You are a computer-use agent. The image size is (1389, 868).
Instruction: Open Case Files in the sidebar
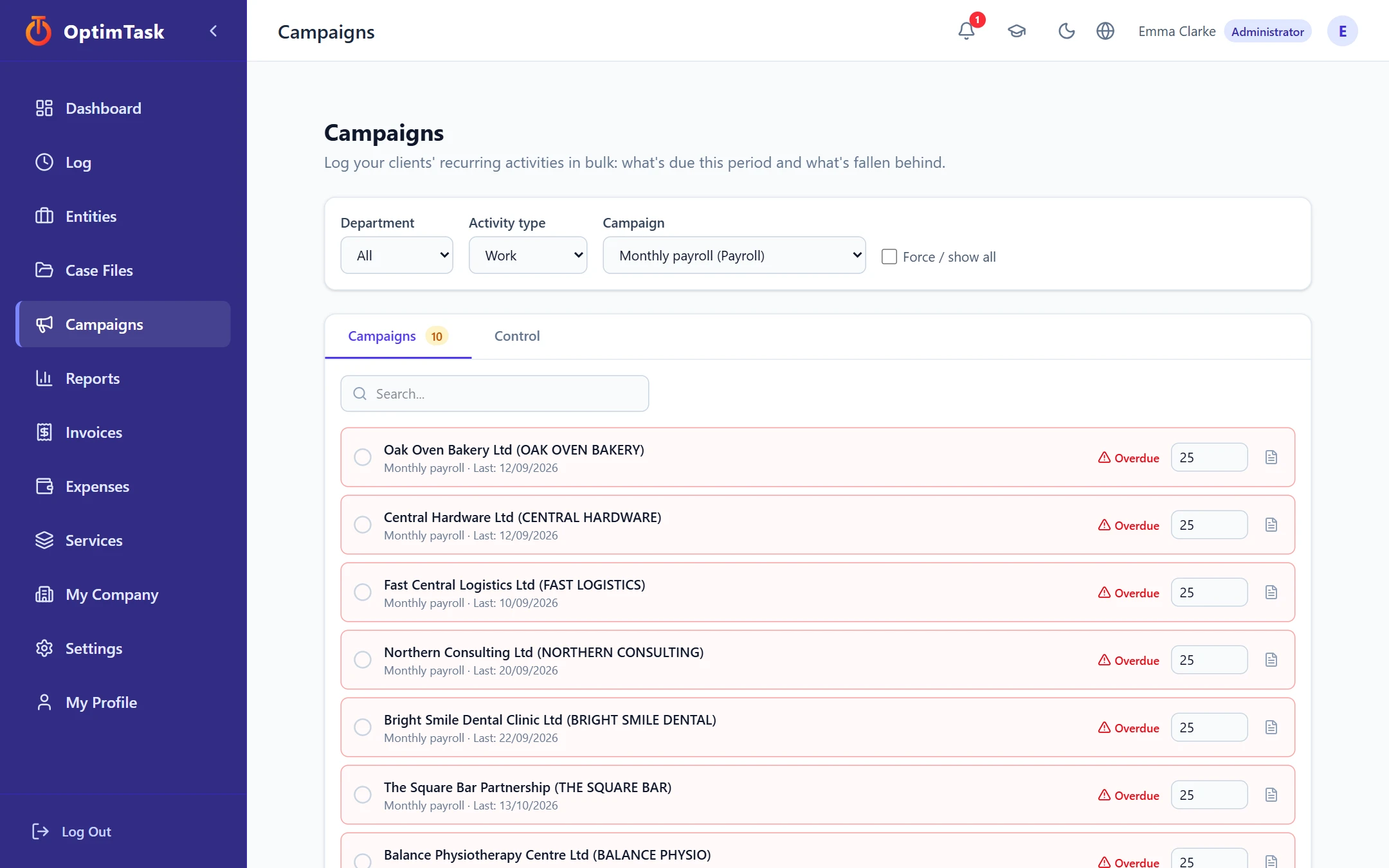click(x=123, y=270)
